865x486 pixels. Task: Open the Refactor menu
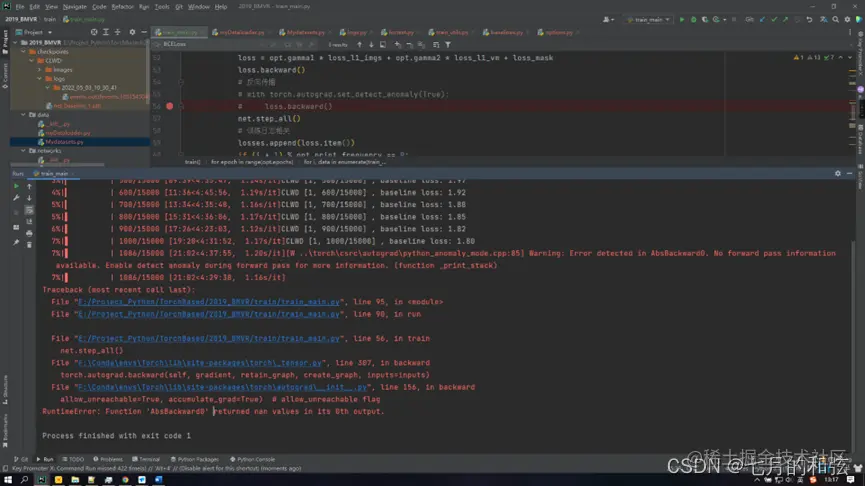pos(122,7)
